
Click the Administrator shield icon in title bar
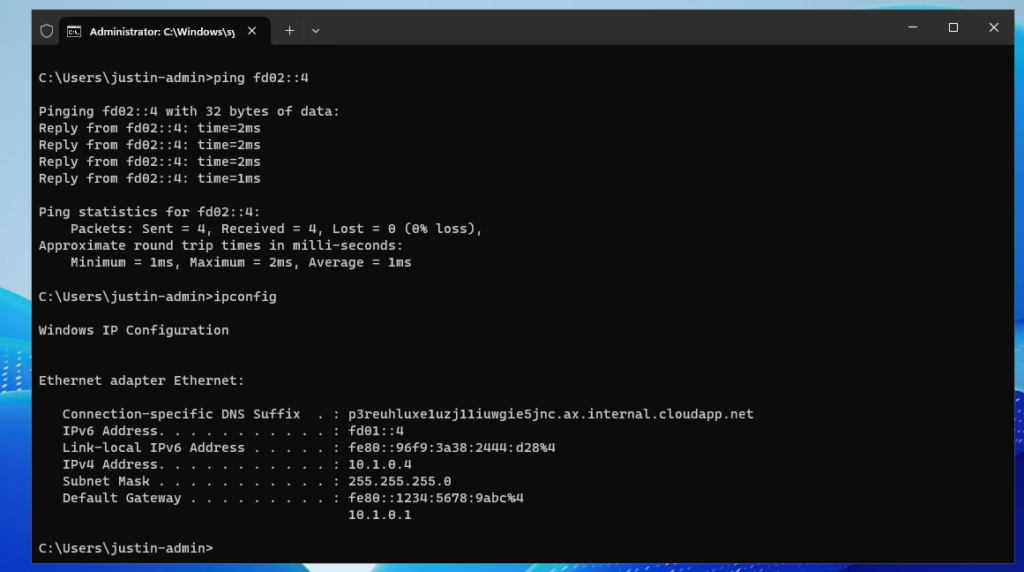pyautogui.click(x=46, y=31)
